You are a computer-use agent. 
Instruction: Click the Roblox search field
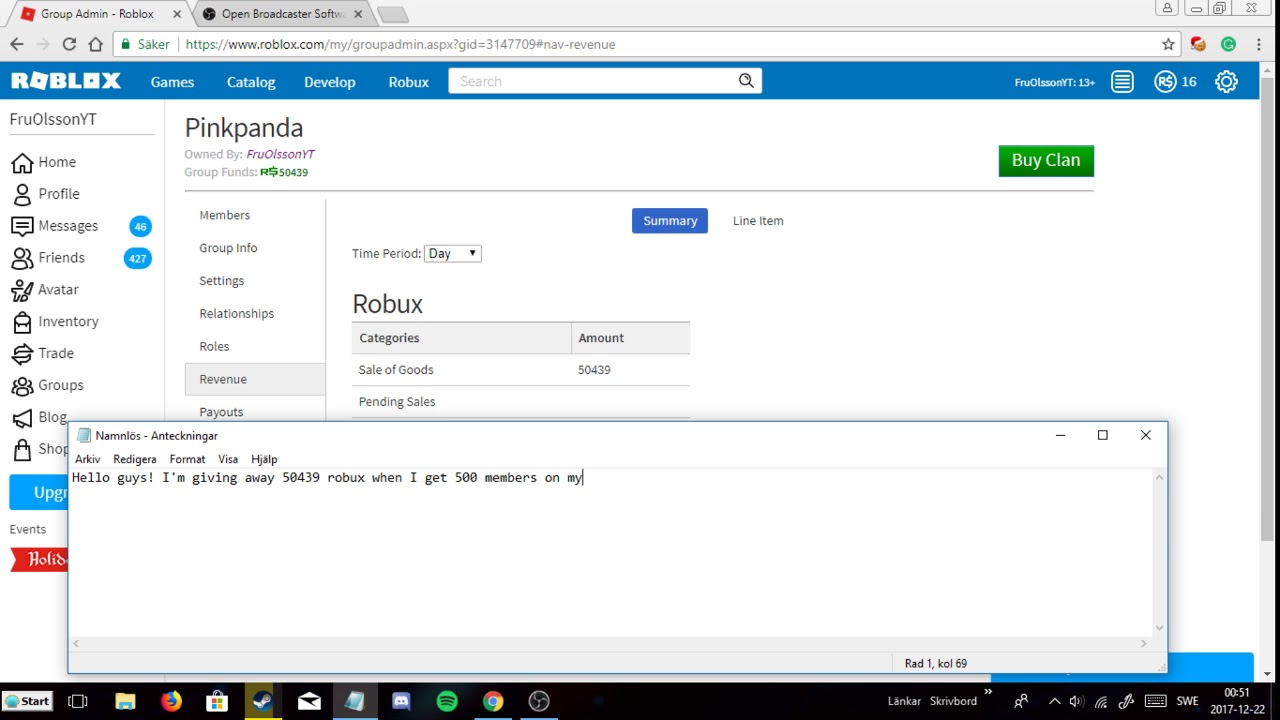point(593,81)
